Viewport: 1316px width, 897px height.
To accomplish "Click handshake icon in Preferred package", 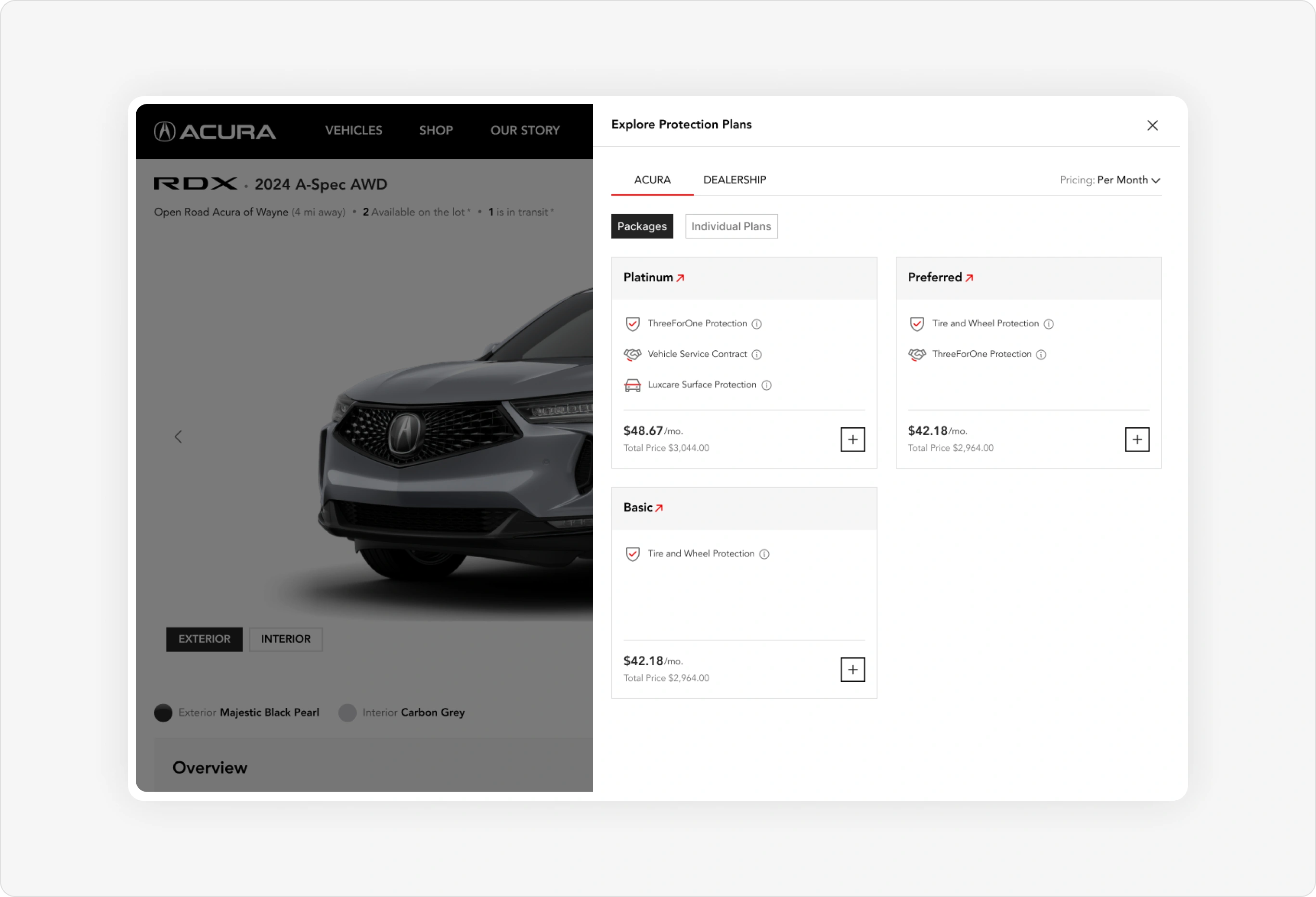I will 917,355.
